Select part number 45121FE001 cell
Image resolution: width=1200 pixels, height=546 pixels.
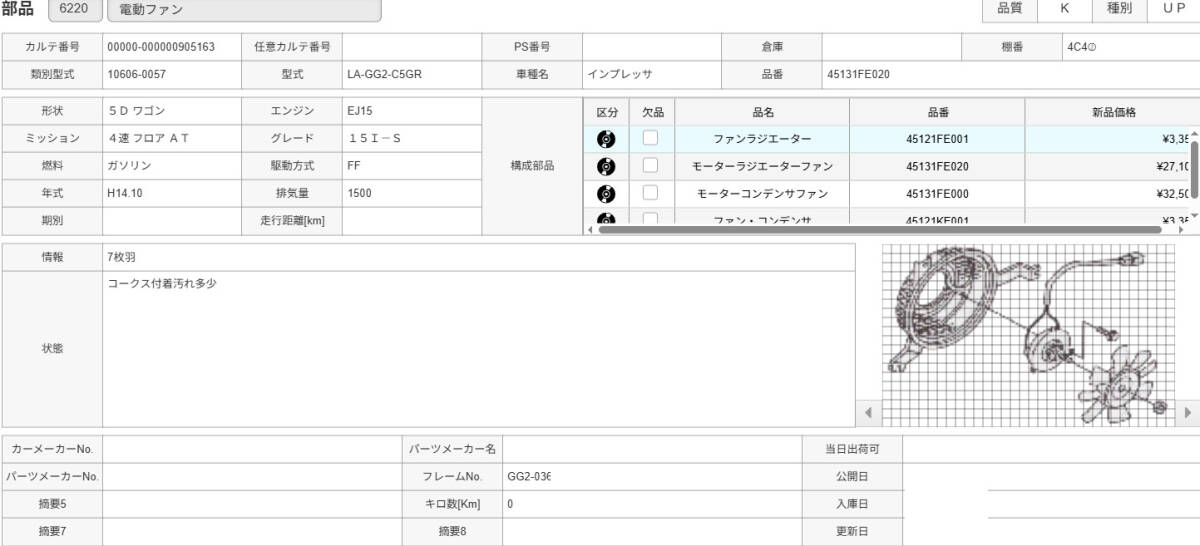tap(937, 139)
